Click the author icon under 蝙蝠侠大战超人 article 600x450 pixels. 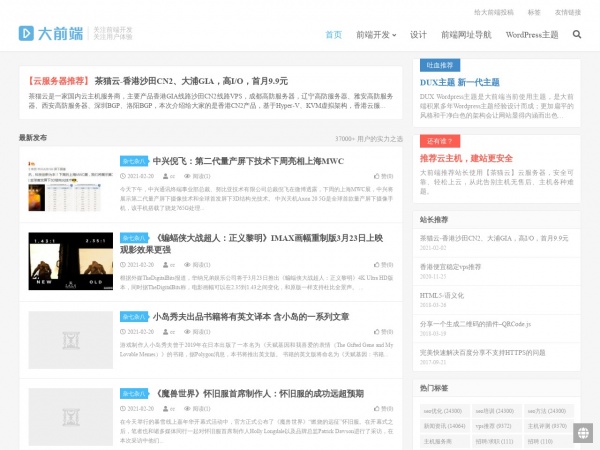[166, 265]
